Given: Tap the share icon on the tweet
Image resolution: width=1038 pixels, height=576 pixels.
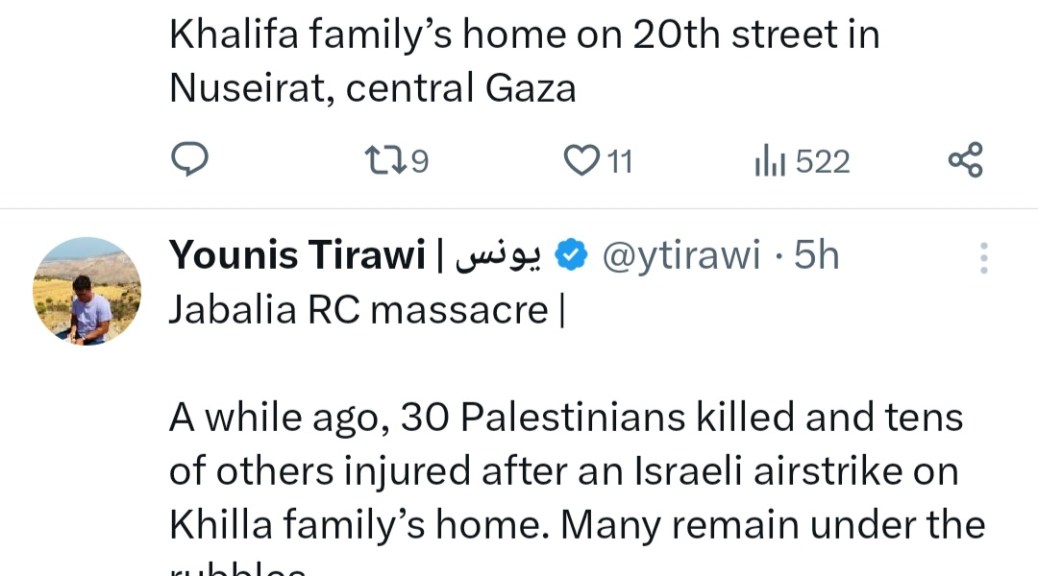Looking at the screenshot, I should pos(965,160).
